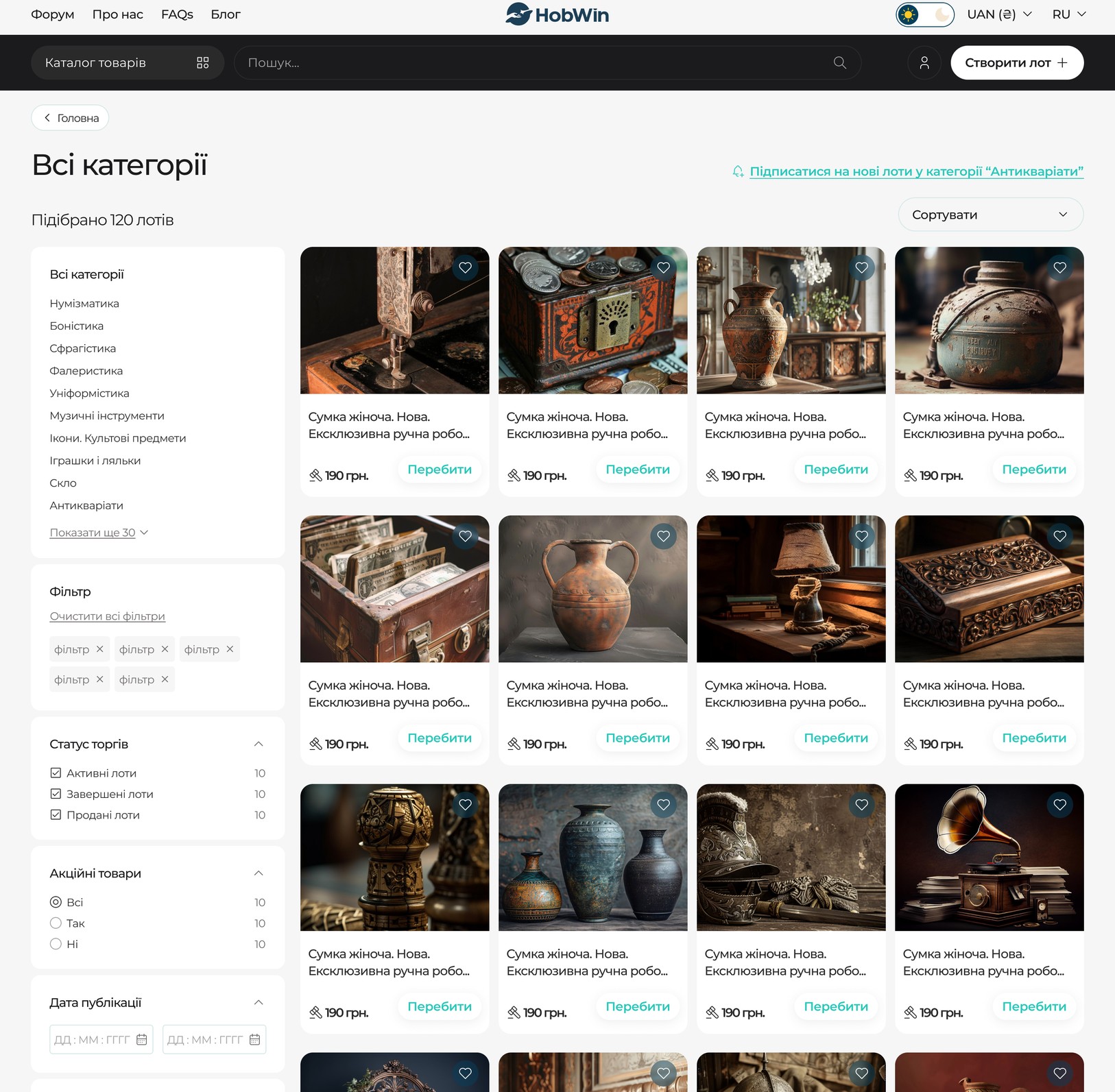
Task: Go to the Форум page
Action: [x=53, y=14]
